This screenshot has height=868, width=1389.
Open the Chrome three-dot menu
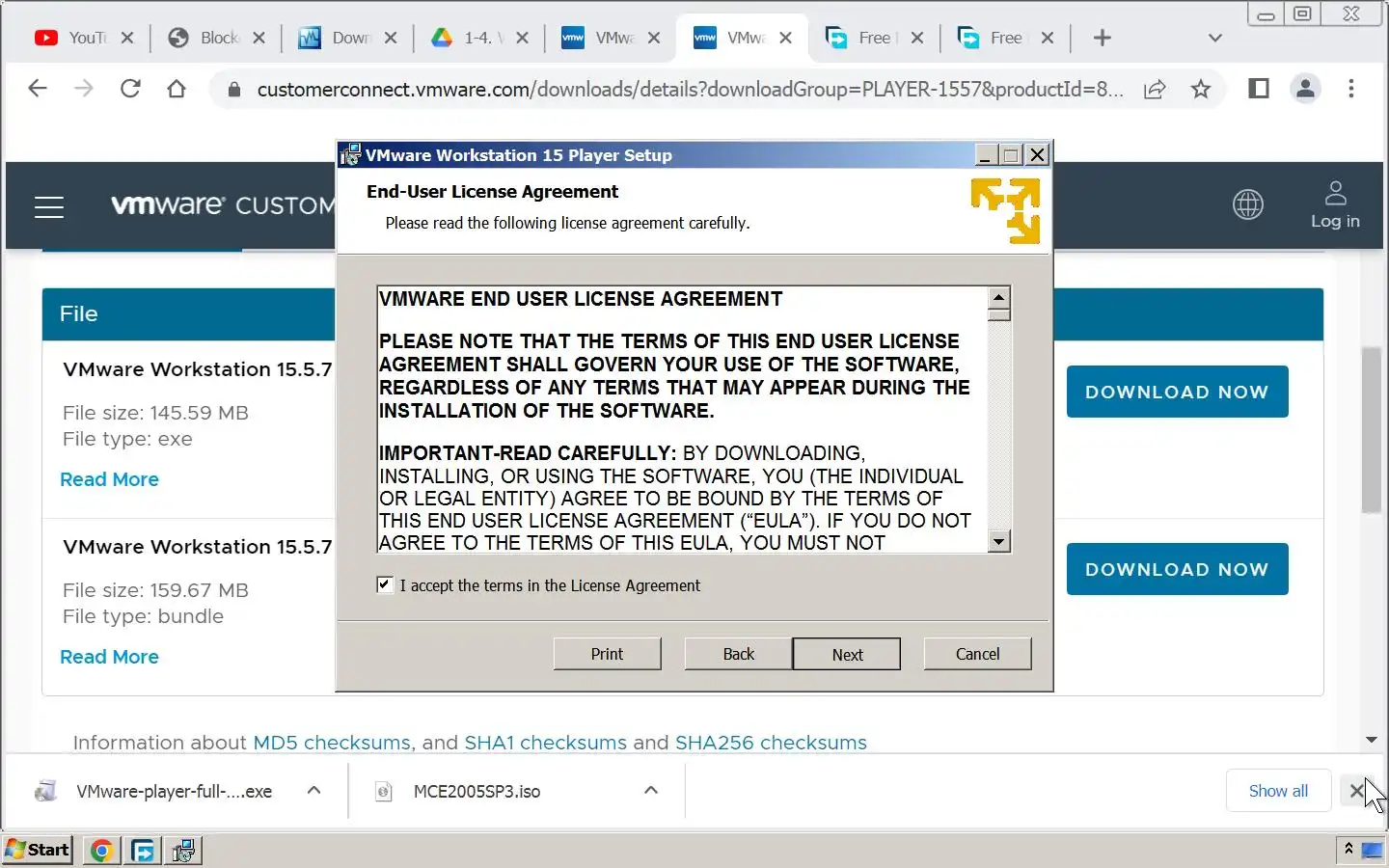click(x=1351, y=89)
